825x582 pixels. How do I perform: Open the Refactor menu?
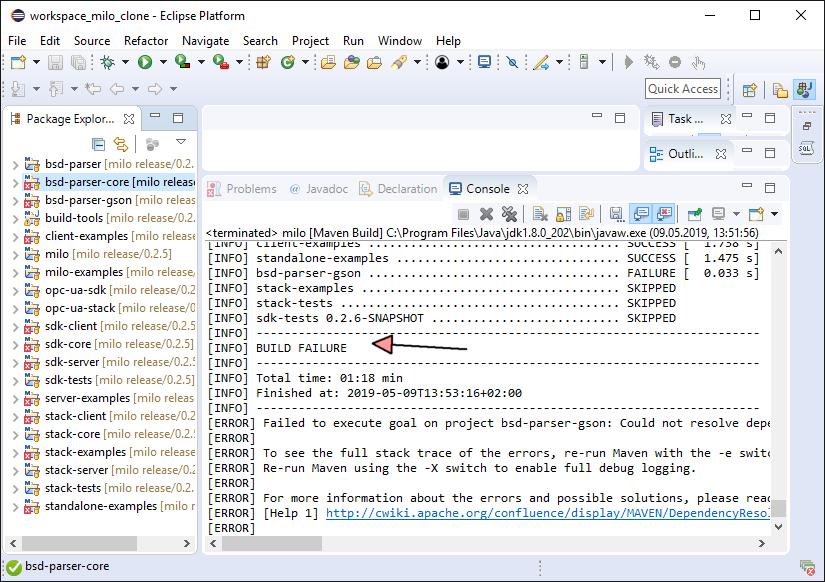coord(146,40)
